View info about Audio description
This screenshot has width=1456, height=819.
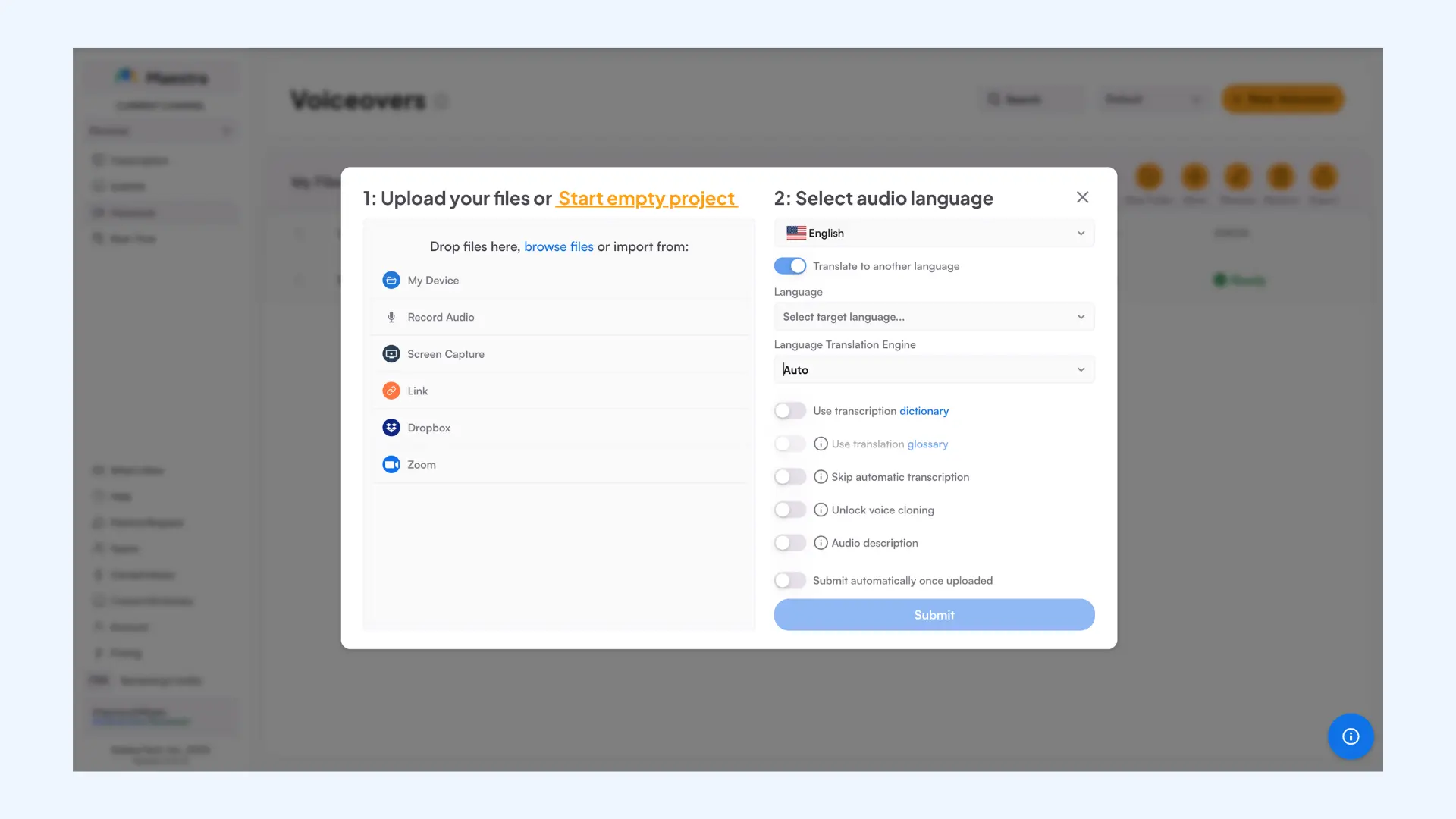[821, 542]
